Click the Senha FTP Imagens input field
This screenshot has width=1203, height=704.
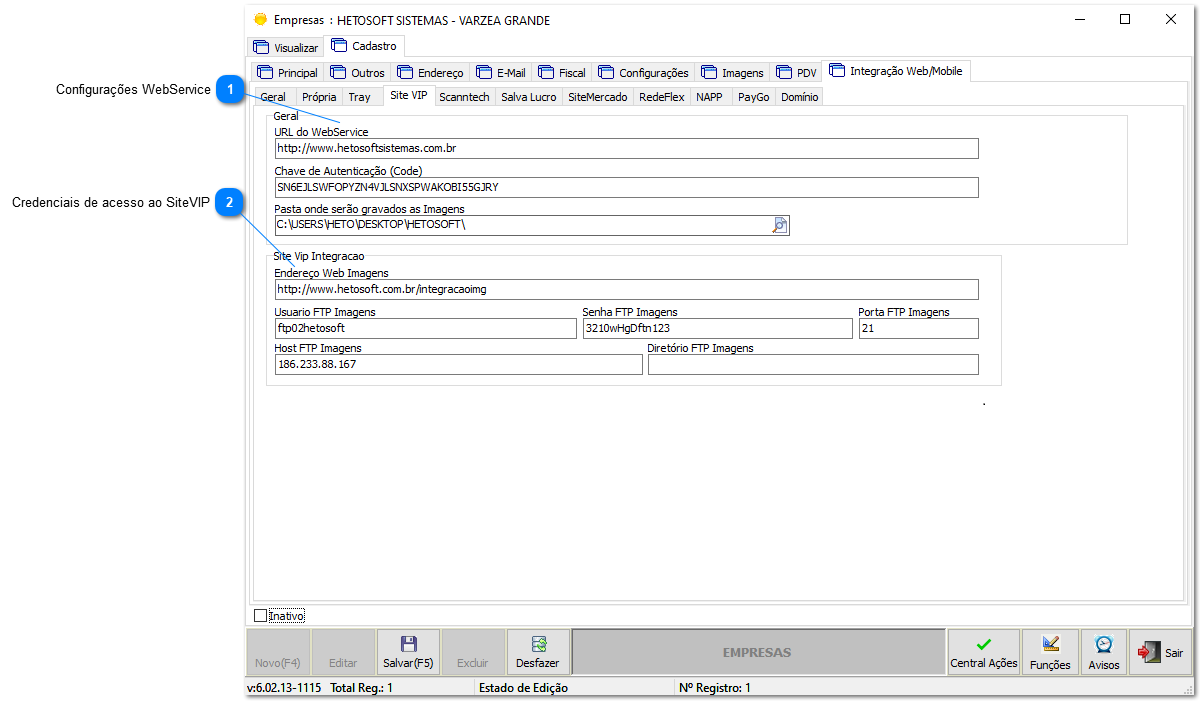717,328
